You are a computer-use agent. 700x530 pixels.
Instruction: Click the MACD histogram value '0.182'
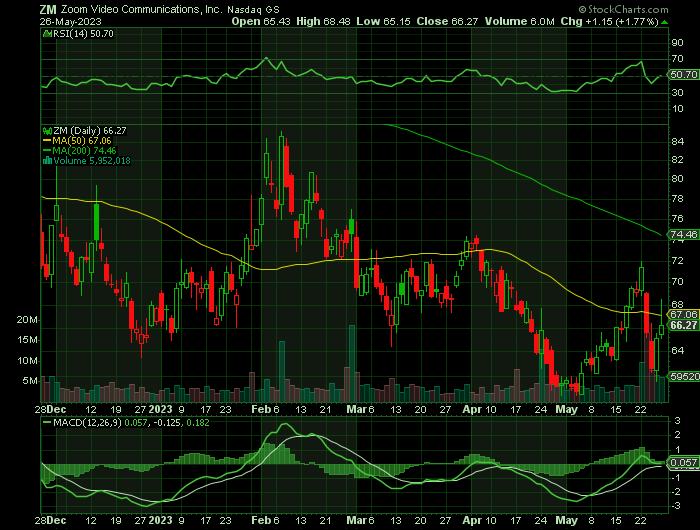pos(198,422)
